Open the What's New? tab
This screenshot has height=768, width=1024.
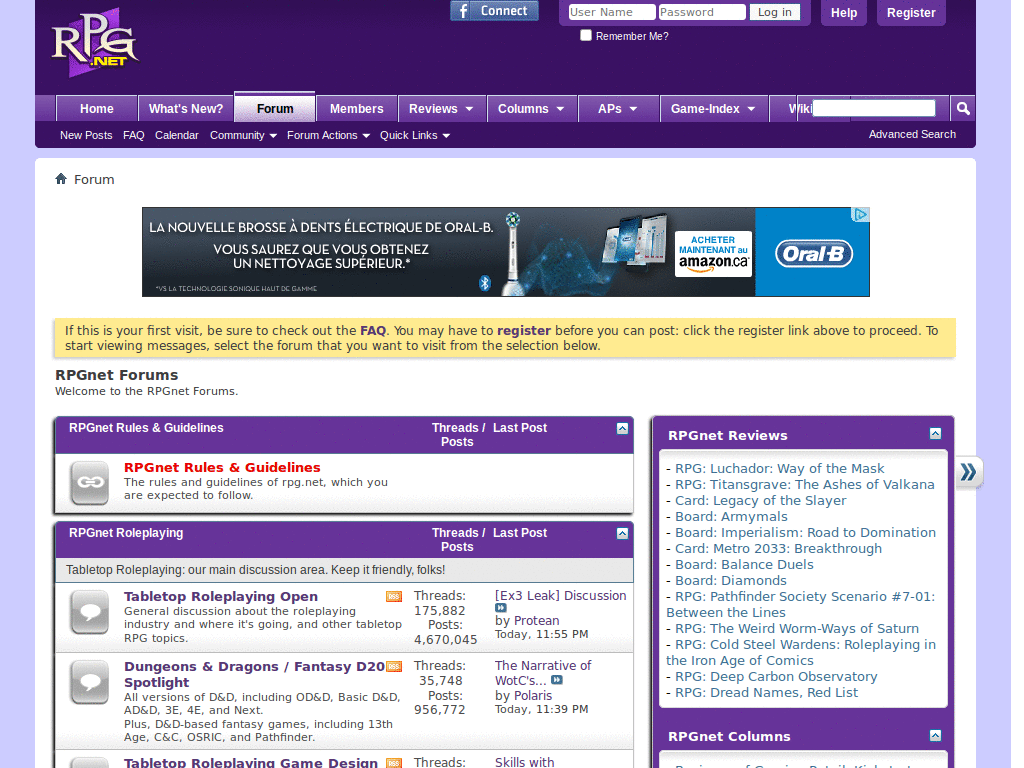point(186,108)
